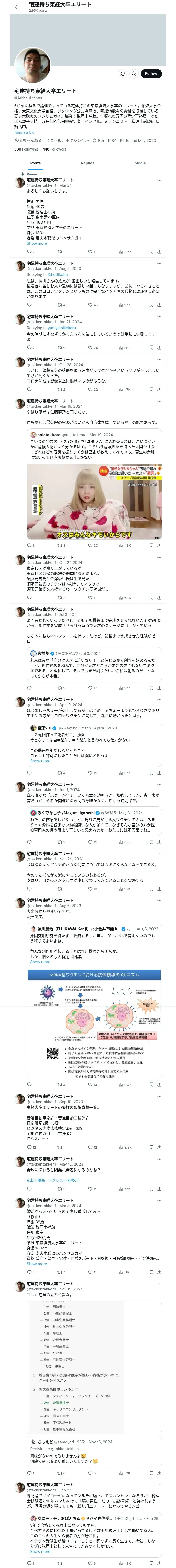Repost the Aug 5, 2023 reply post

coord(59,305)
